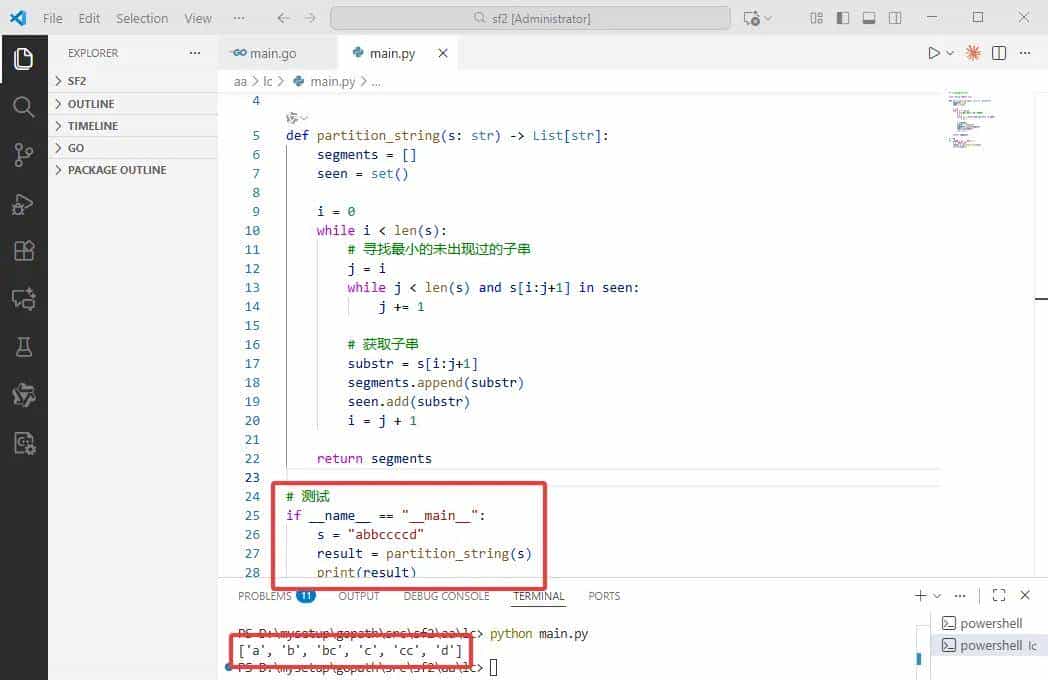1048x680 pixels.
Task: Run the Python file with play button
Action: point(933,53)
